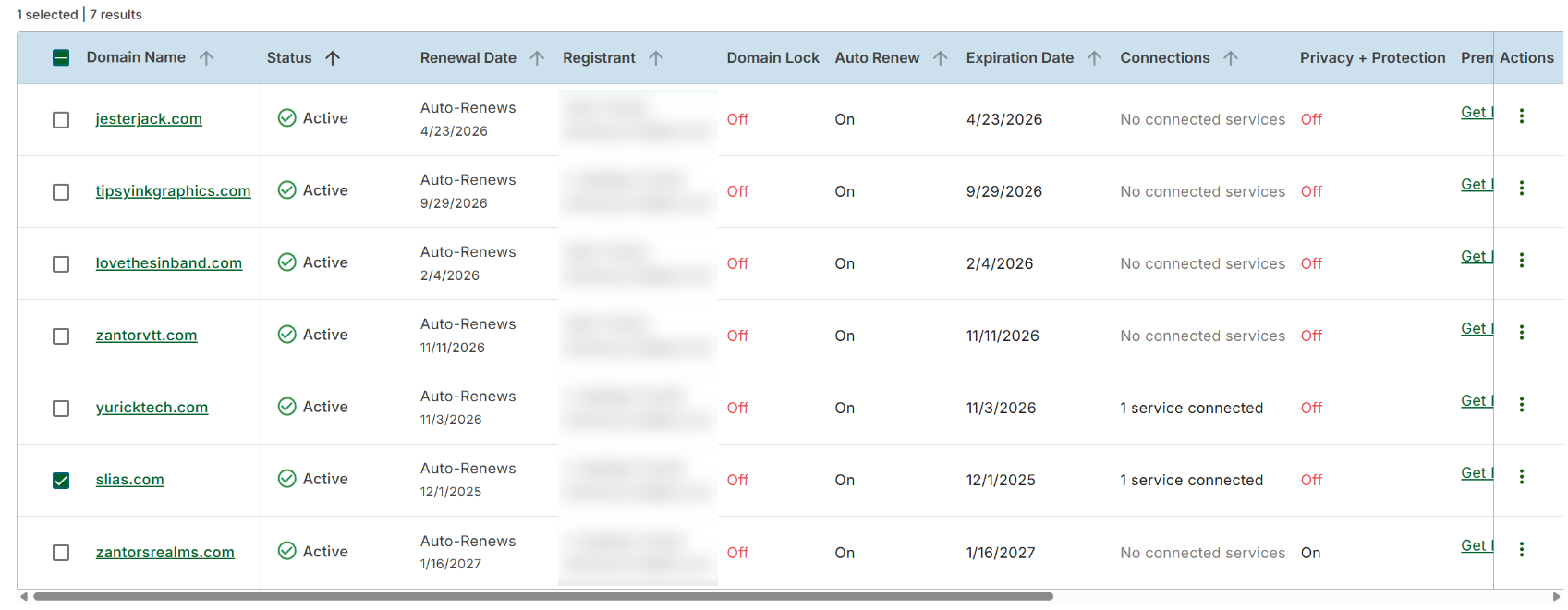Screen dimensions: 1568x610
Task: Sort by Registrant column arrow
Action: [x=656, y=57]
